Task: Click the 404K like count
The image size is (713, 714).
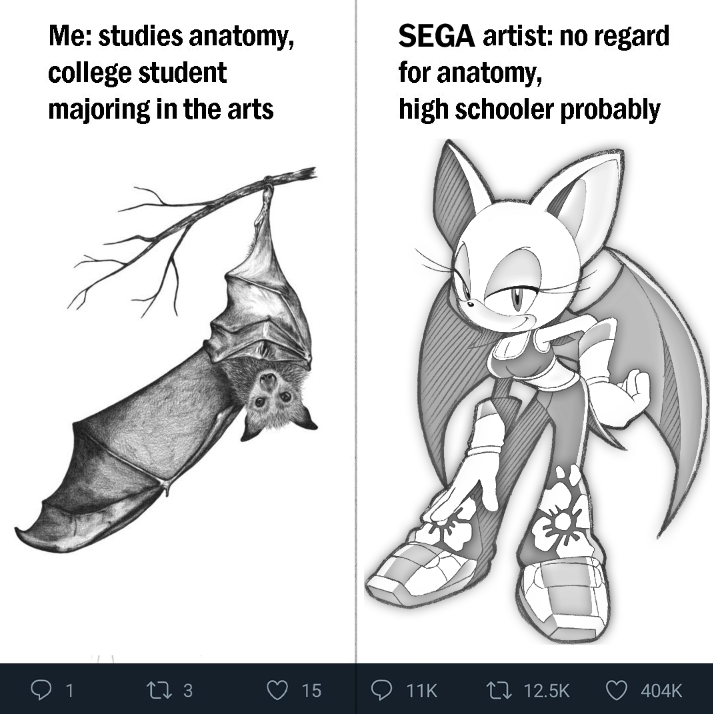Action: [x=661, y=690]
